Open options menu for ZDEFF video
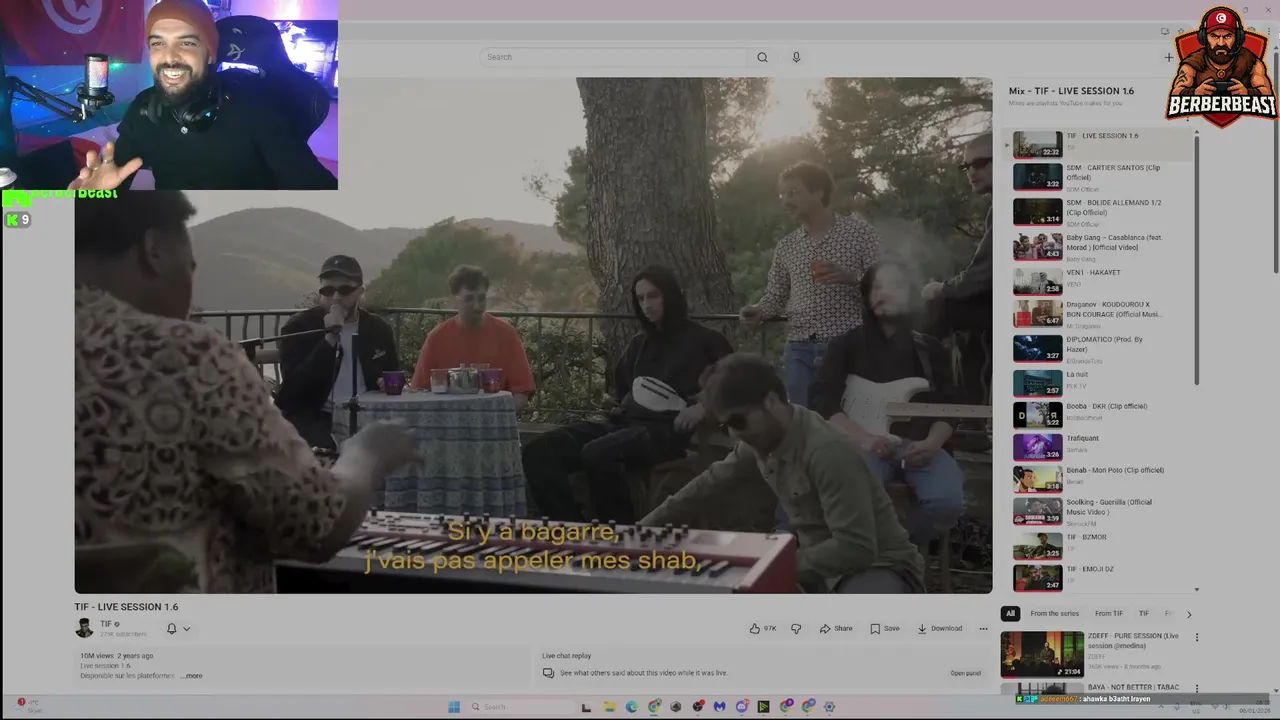This screenshot has width=1280, height=720. [1196, 637]
